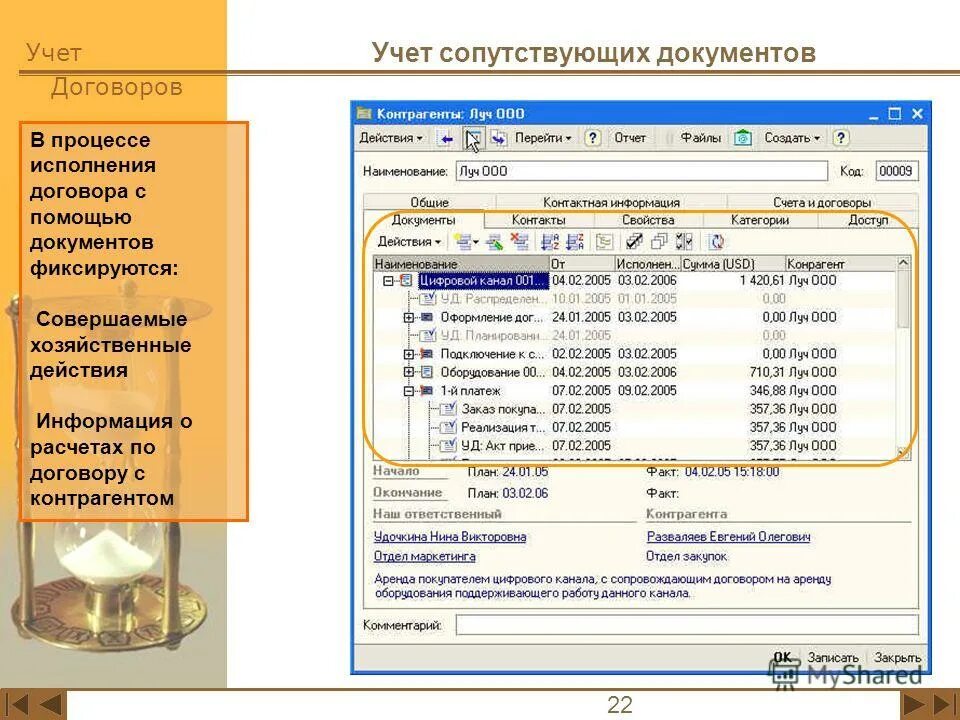Screen dimensions: 960x720
Task: Click the forward navigation arrow icon
Action: (495, 138)
